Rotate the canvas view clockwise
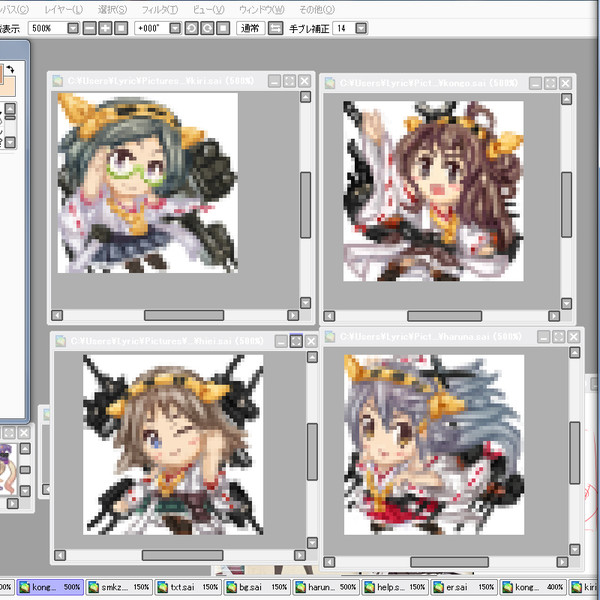This screenshot has height=600, width=600. pos(206,28)
